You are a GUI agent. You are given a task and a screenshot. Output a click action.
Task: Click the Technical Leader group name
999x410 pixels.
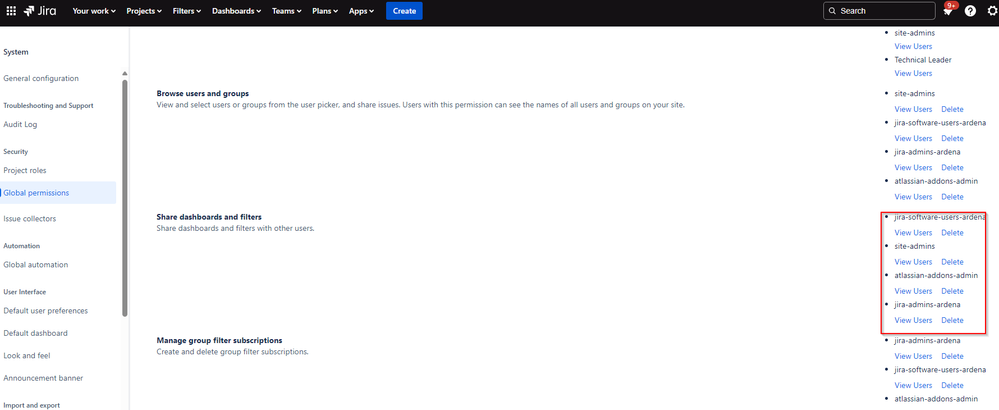[923, 60]
